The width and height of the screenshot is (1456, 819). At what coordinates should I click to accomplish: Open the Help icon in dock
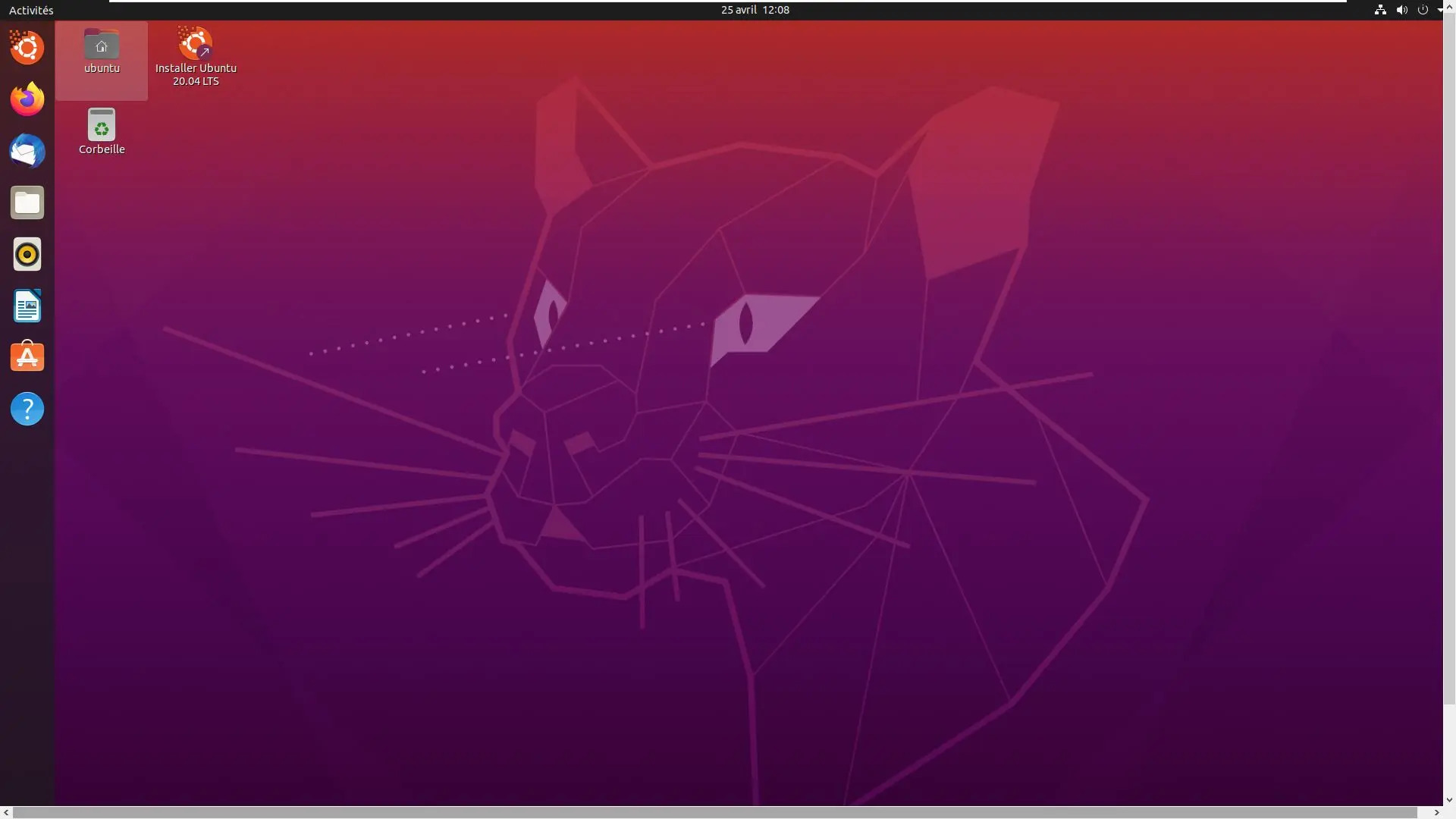pos(27,409)
